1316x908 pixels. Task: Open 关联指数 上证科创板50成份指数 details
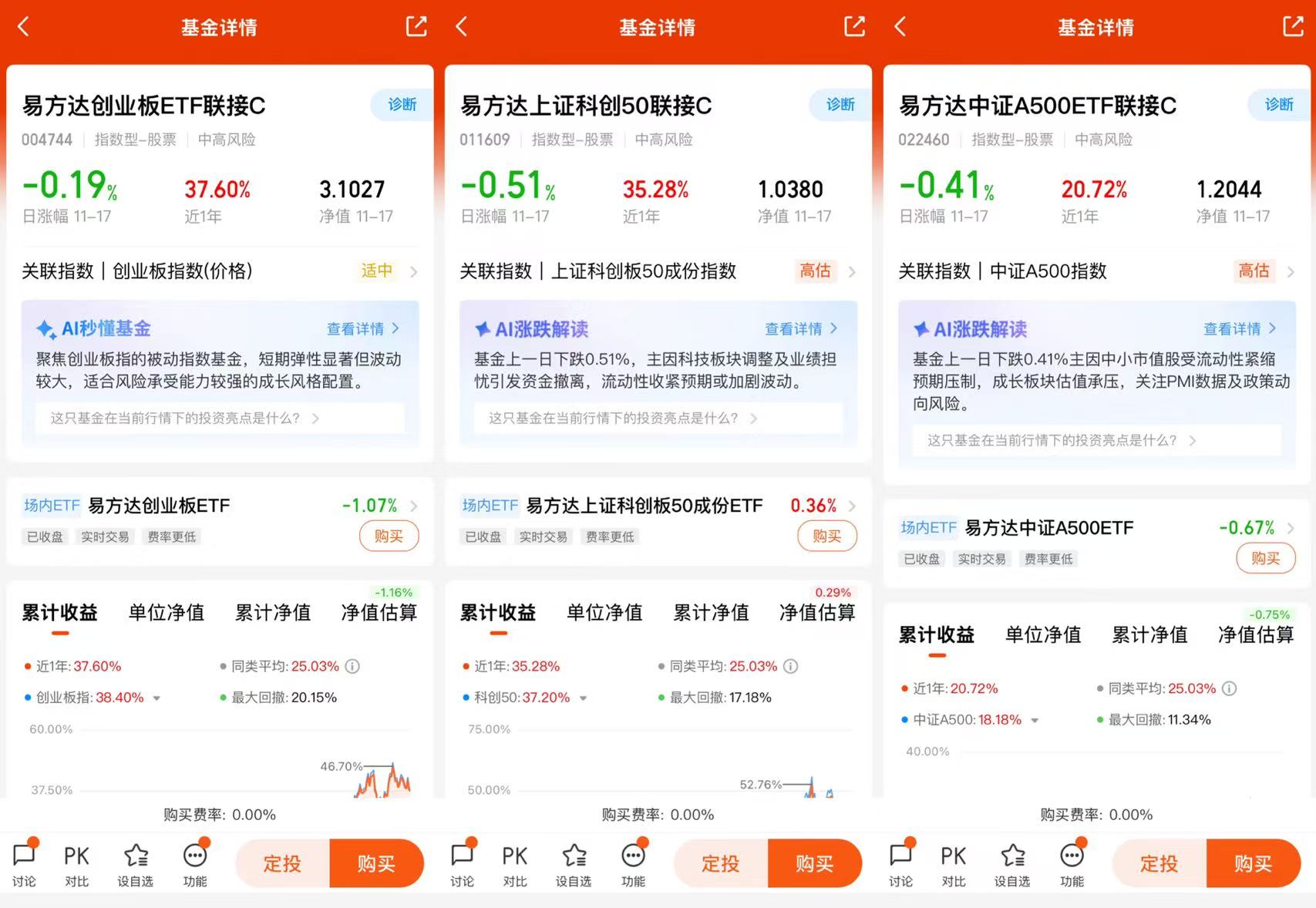[x=658, y=271]
